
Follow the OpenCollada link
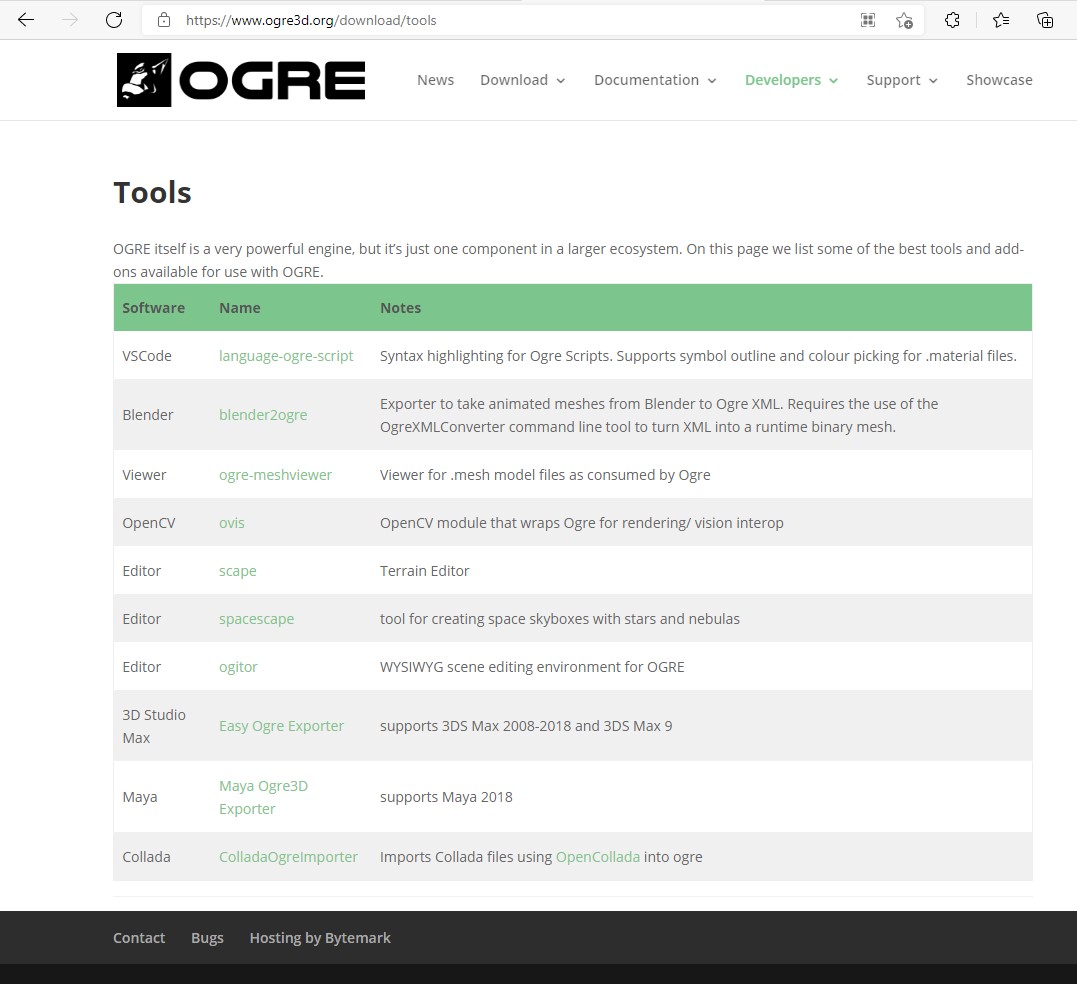[x=598, y=857]
